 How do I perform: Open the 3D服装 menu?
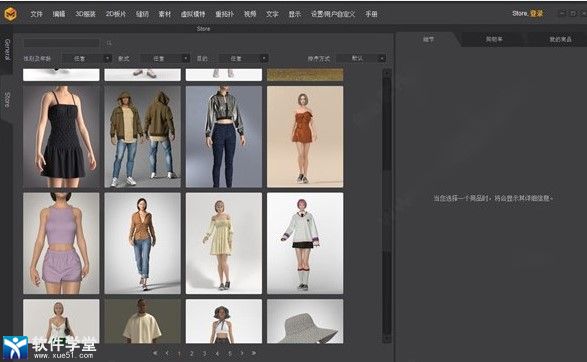tap(85, 14)
